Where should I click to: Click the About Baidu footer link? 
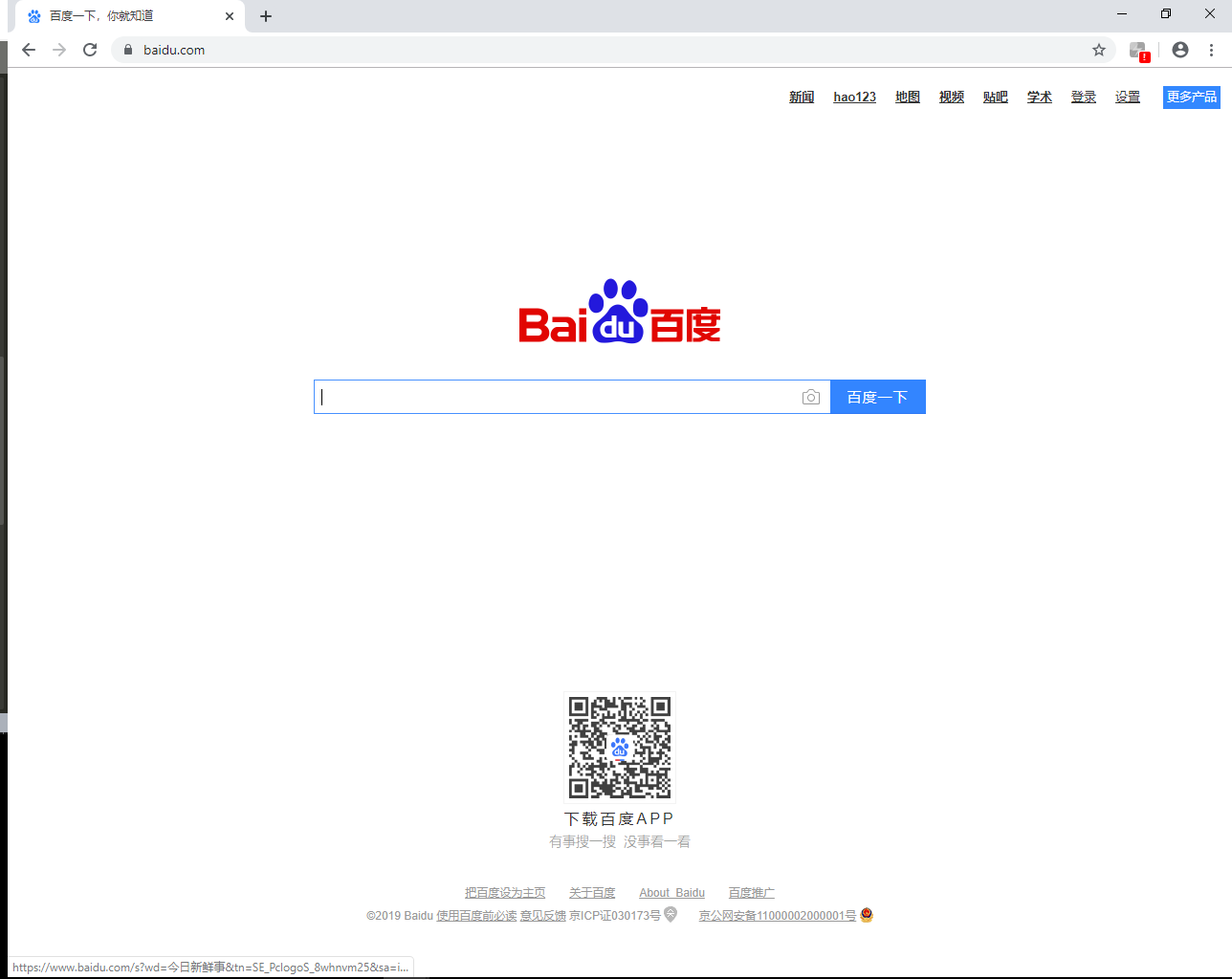click(671, 893)
